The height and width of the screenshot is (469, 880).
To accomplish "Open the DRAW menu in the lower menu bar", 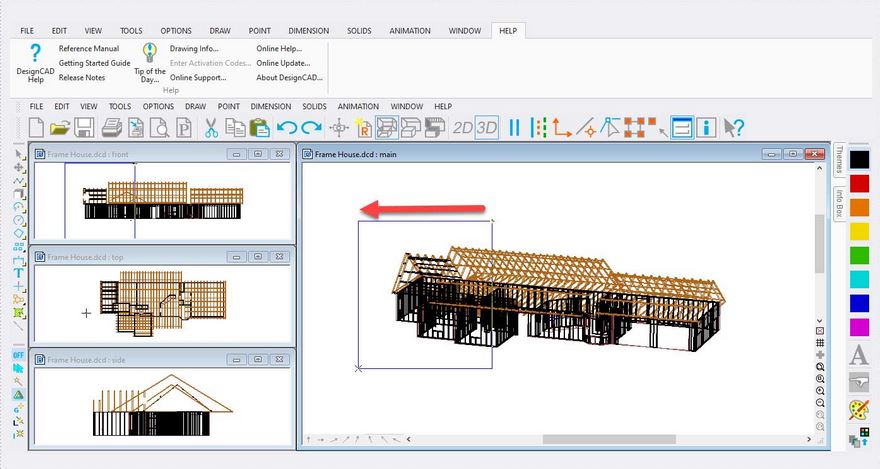I will click(x=195, y=106).
